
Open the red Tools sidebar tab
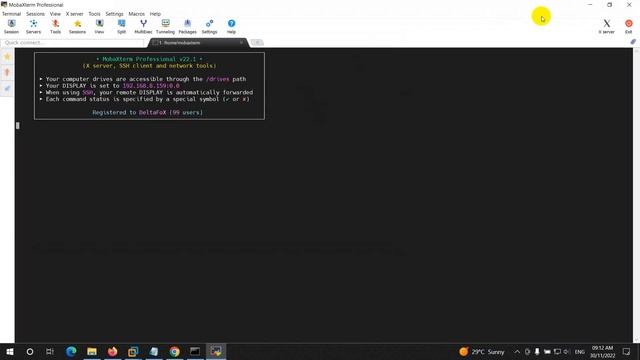[x=7, y=73]
